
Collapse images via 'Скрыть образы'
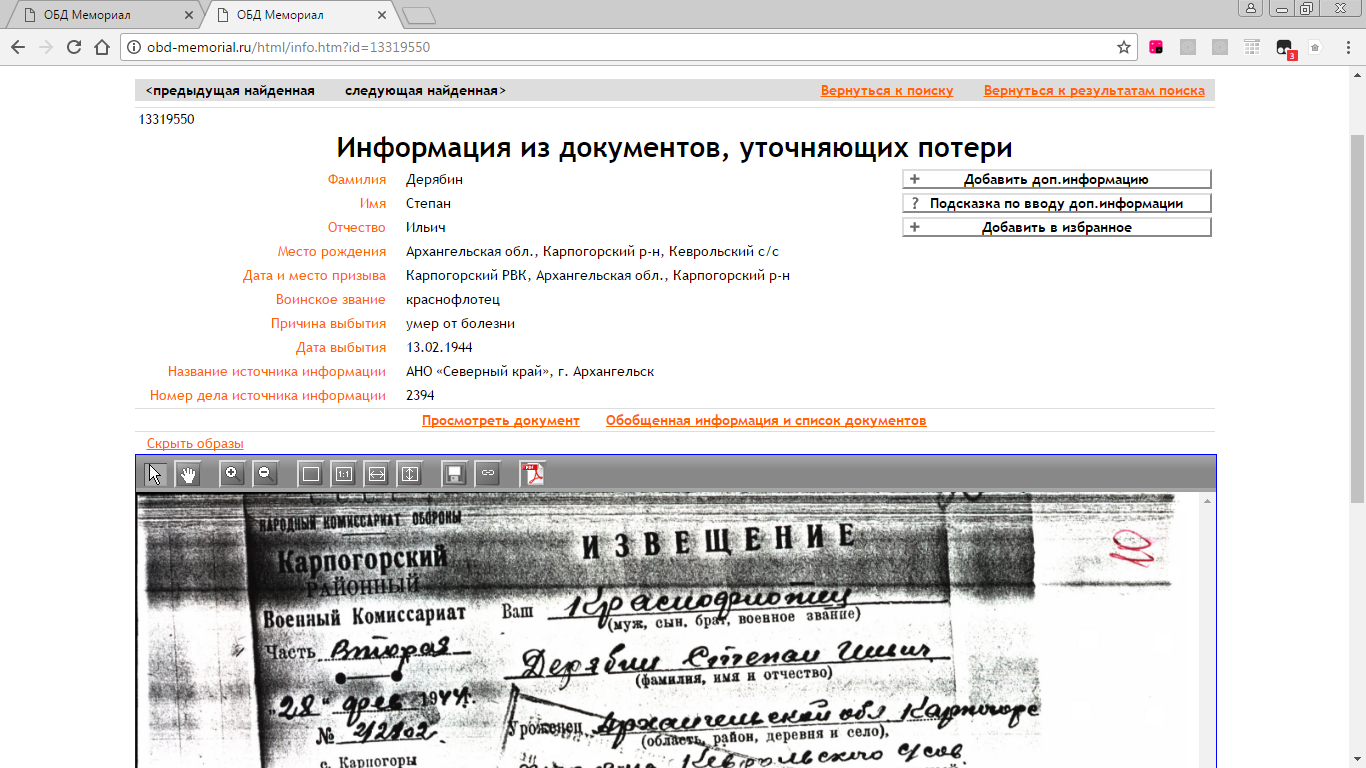[x=195, y=444]
